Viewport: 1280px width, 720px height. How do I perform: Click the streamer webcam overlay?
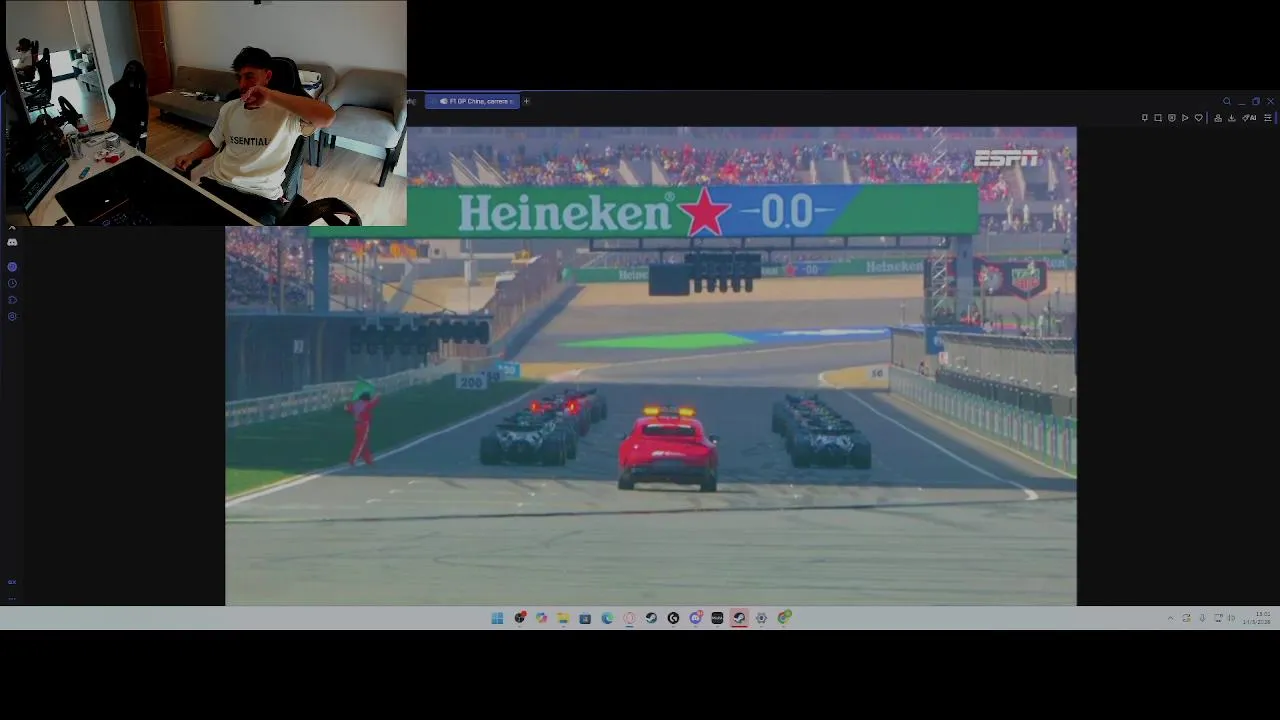[204, 113]
